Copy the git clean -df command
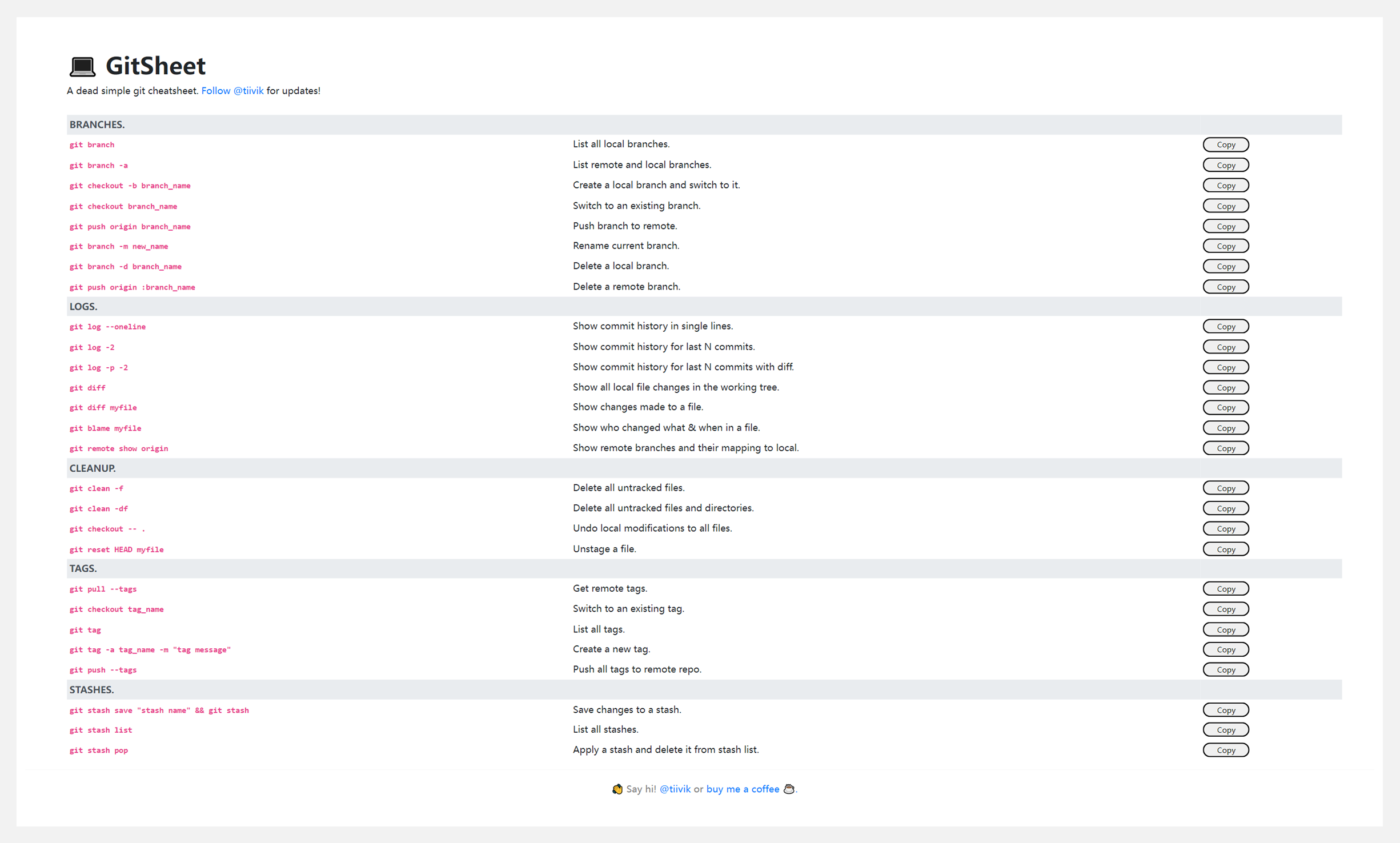Screen dimensions: 1400x843 (x=1225, y=508)
